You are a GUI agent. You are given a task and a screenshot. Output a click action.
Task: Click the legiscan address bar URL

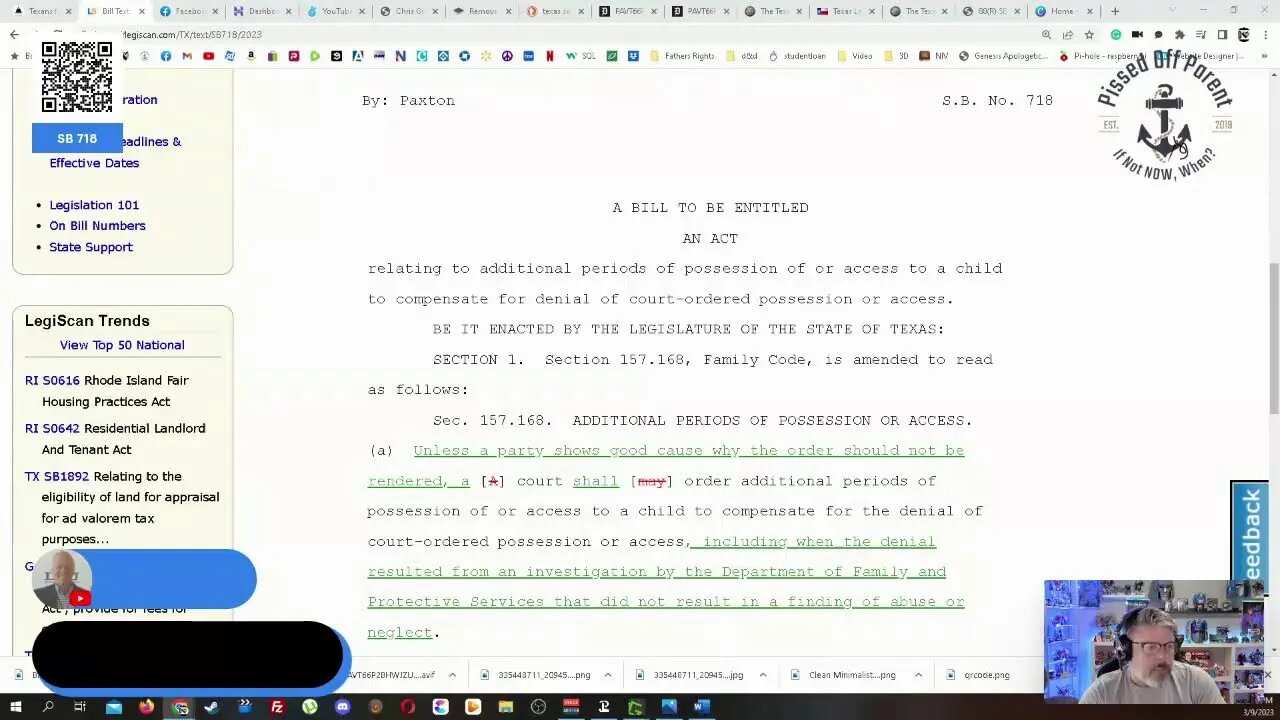coord(192,35)
